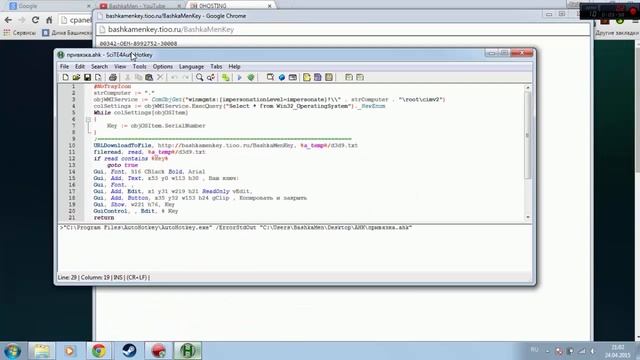640x360 pixels.
Task: Click the green AutoHotkey H taskbar icon
Action: [188, 351]
